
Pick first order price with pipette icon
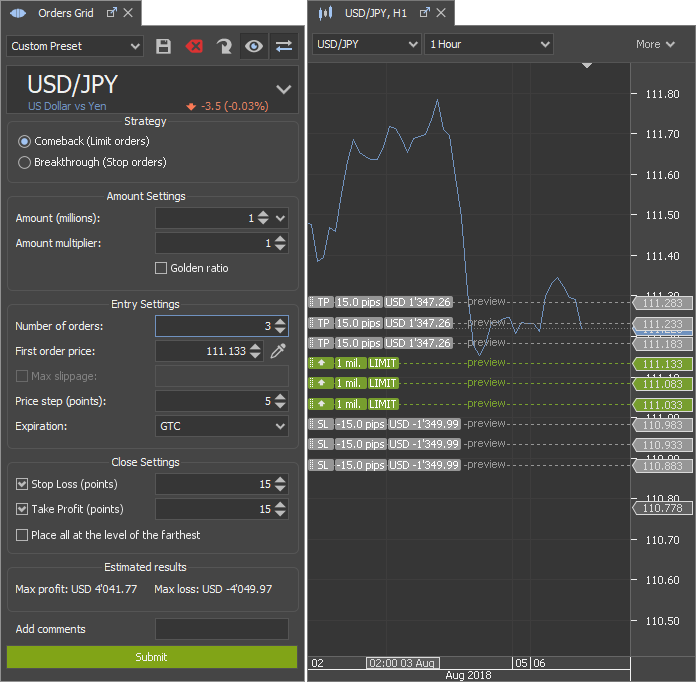[x=278, y=351]
